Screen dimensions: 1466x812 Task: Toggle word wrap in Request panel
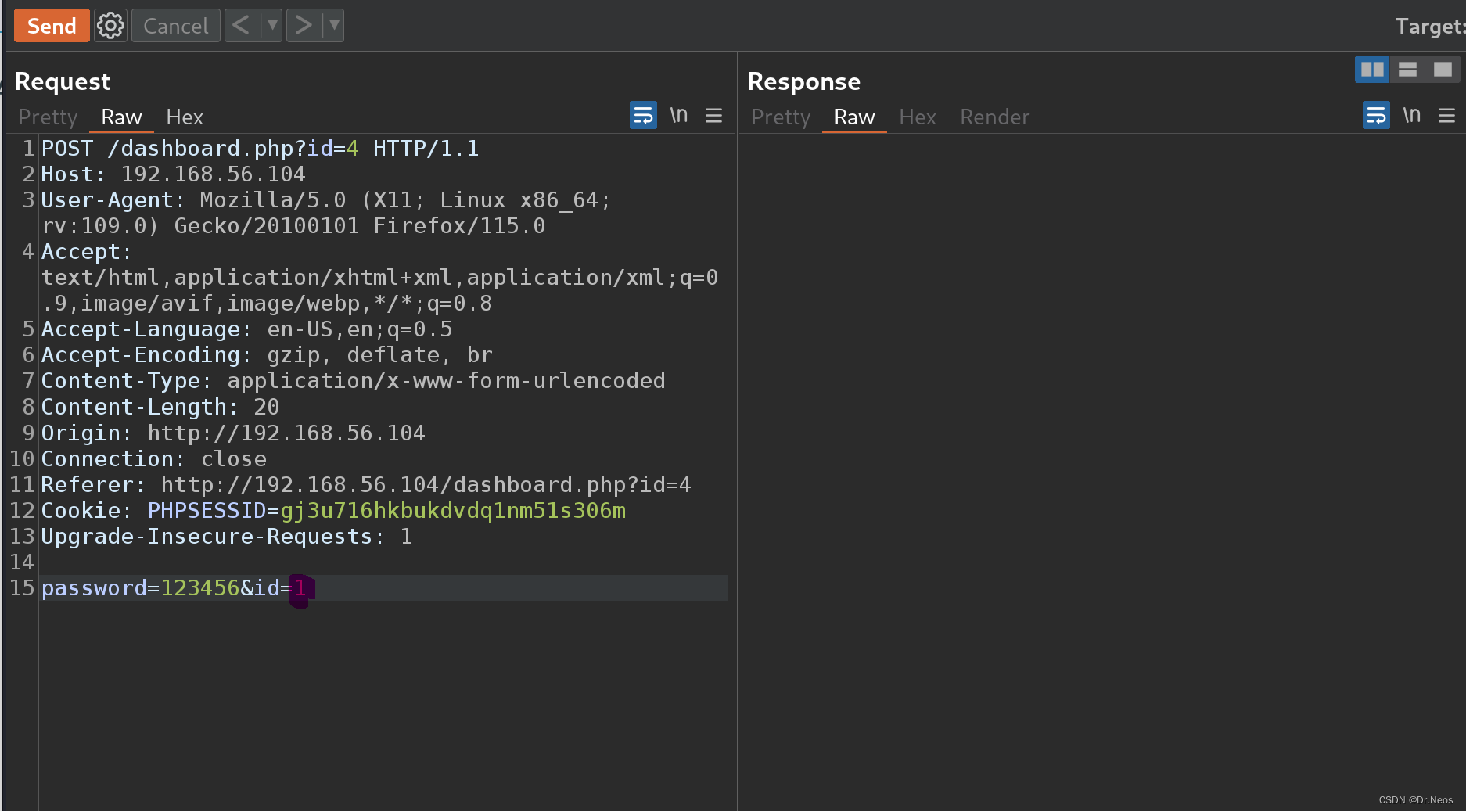tap(643, 116)
